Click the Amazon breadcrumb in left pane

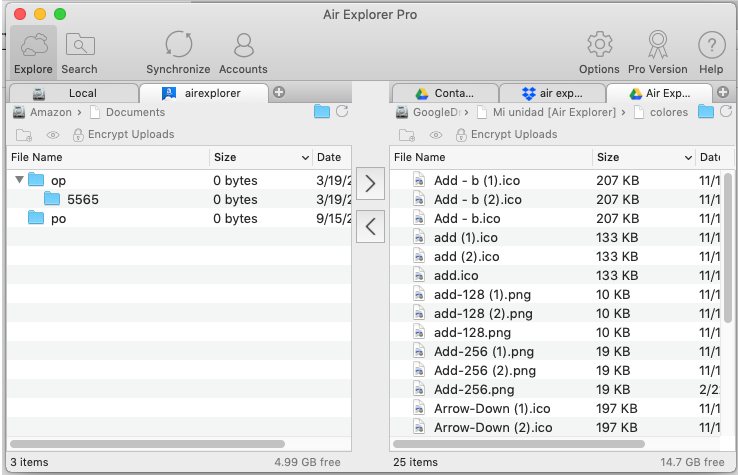(x=42, y=112)
